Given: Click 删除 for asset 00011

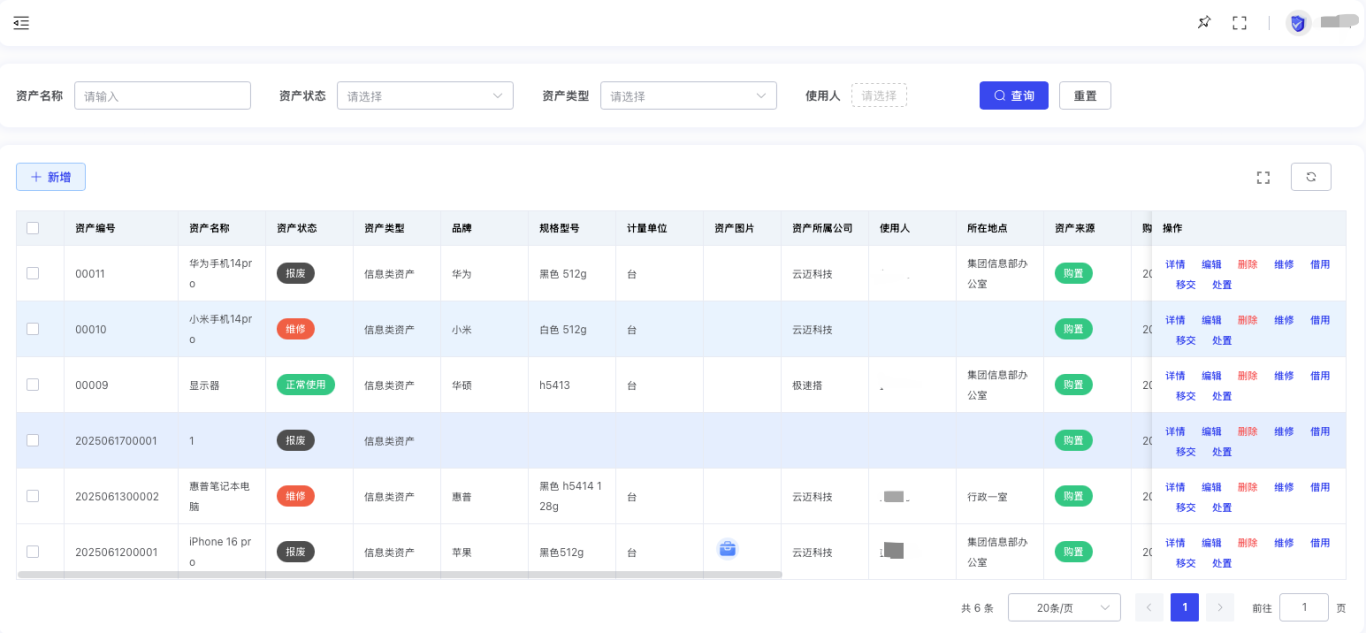Looking at the screenshot, I should click(1248, 265).
